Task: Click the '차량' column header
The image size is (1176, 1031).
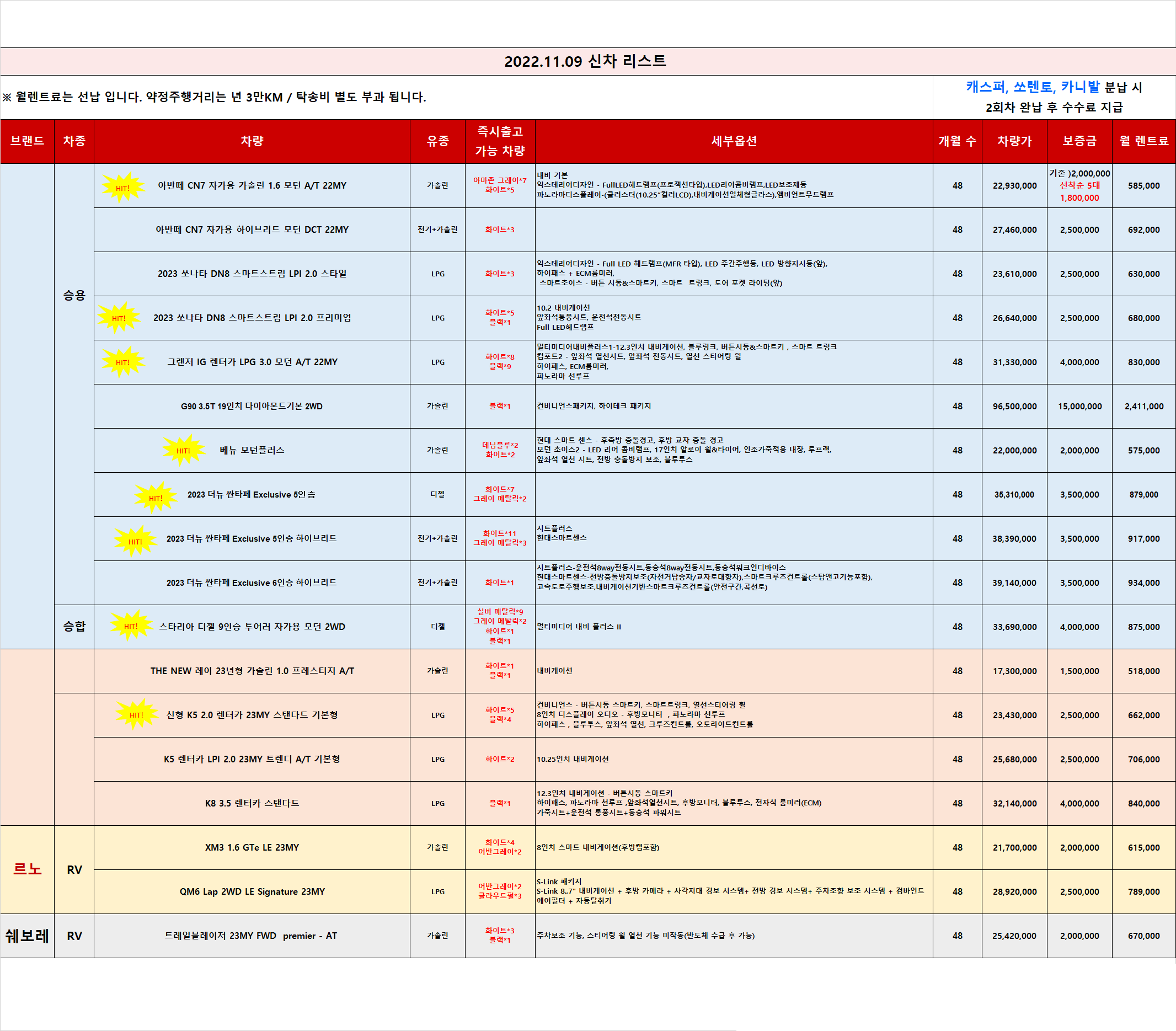Action: coord(252,141)
